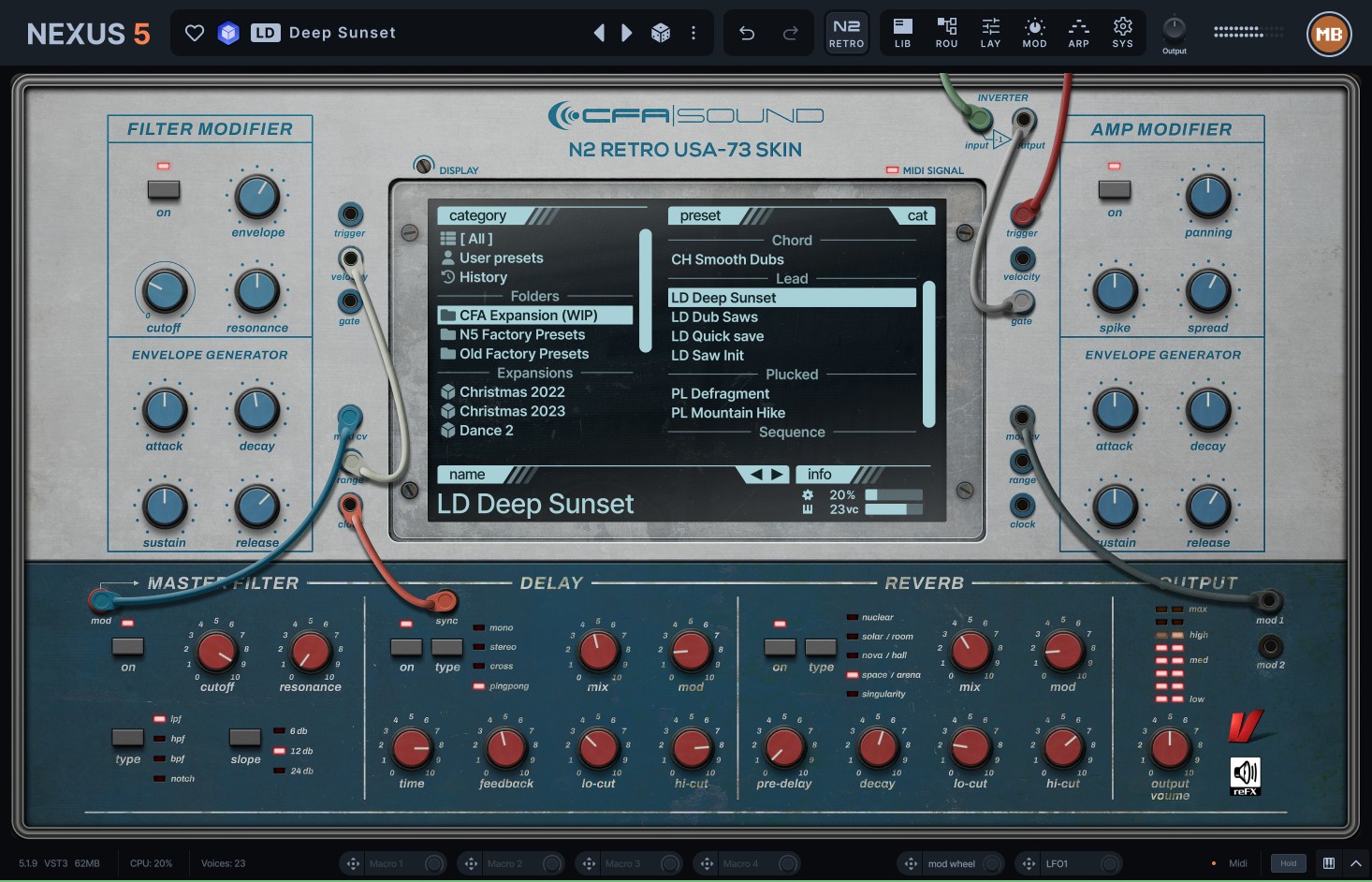Viewport: 1372px width, 882px height.
Task: Switch to the ARP arpeggiator tab
Action: pos(1079,33)
